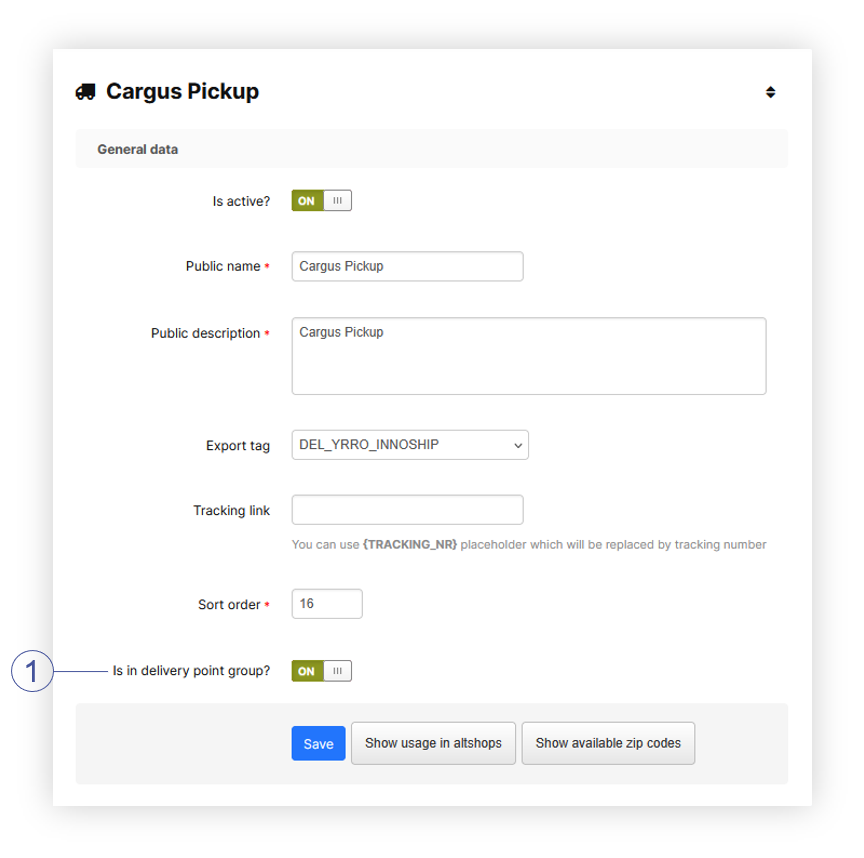Click the "Export tag" label text
The height and width of the screenshot is (858, 864).
tap(238, 446)
